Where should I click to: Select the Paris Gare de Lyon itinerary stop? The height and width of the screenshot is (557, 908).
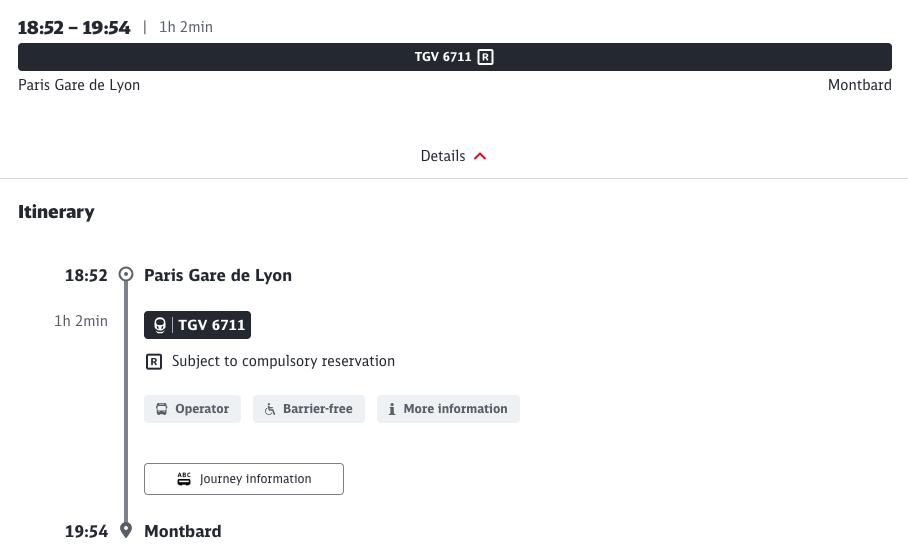click(218, 275)
